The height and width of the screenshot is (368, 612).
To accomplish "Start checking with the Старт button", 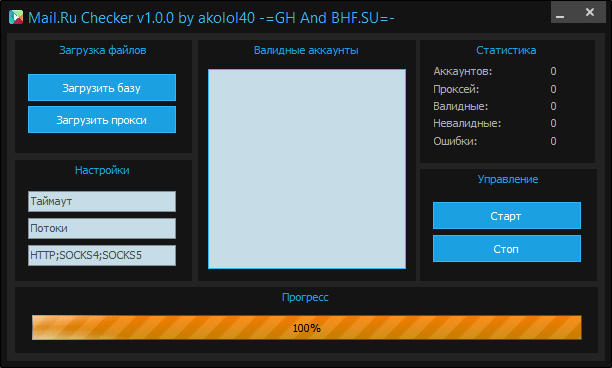I will point(507,216).
